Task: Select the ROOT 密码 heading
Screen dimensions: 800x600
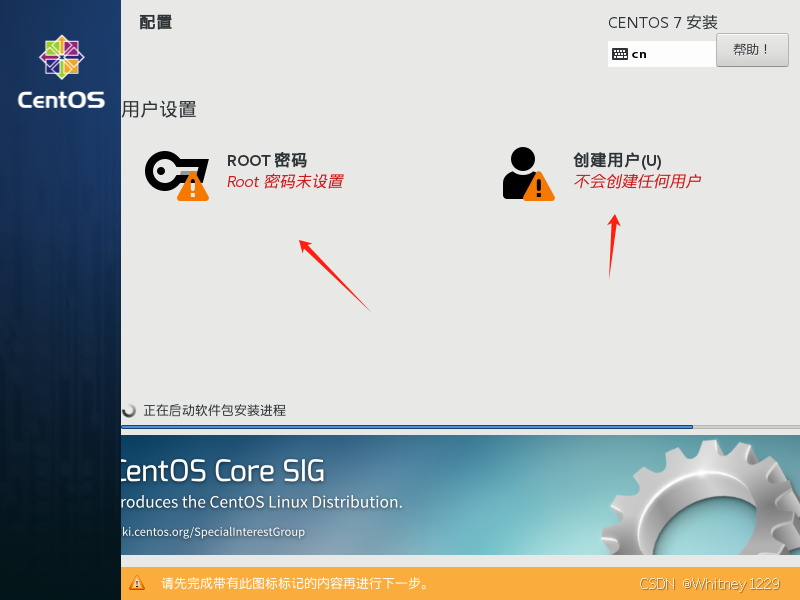Action: 267,160
